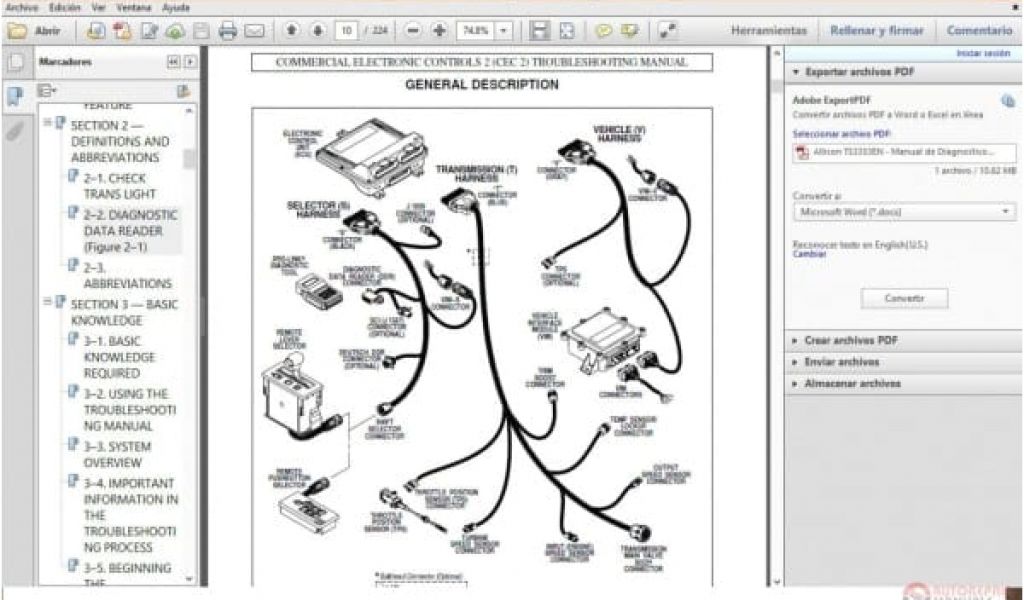Open the Archivo menu
This screenshot has height=600, width=1024.
(22, 7)
